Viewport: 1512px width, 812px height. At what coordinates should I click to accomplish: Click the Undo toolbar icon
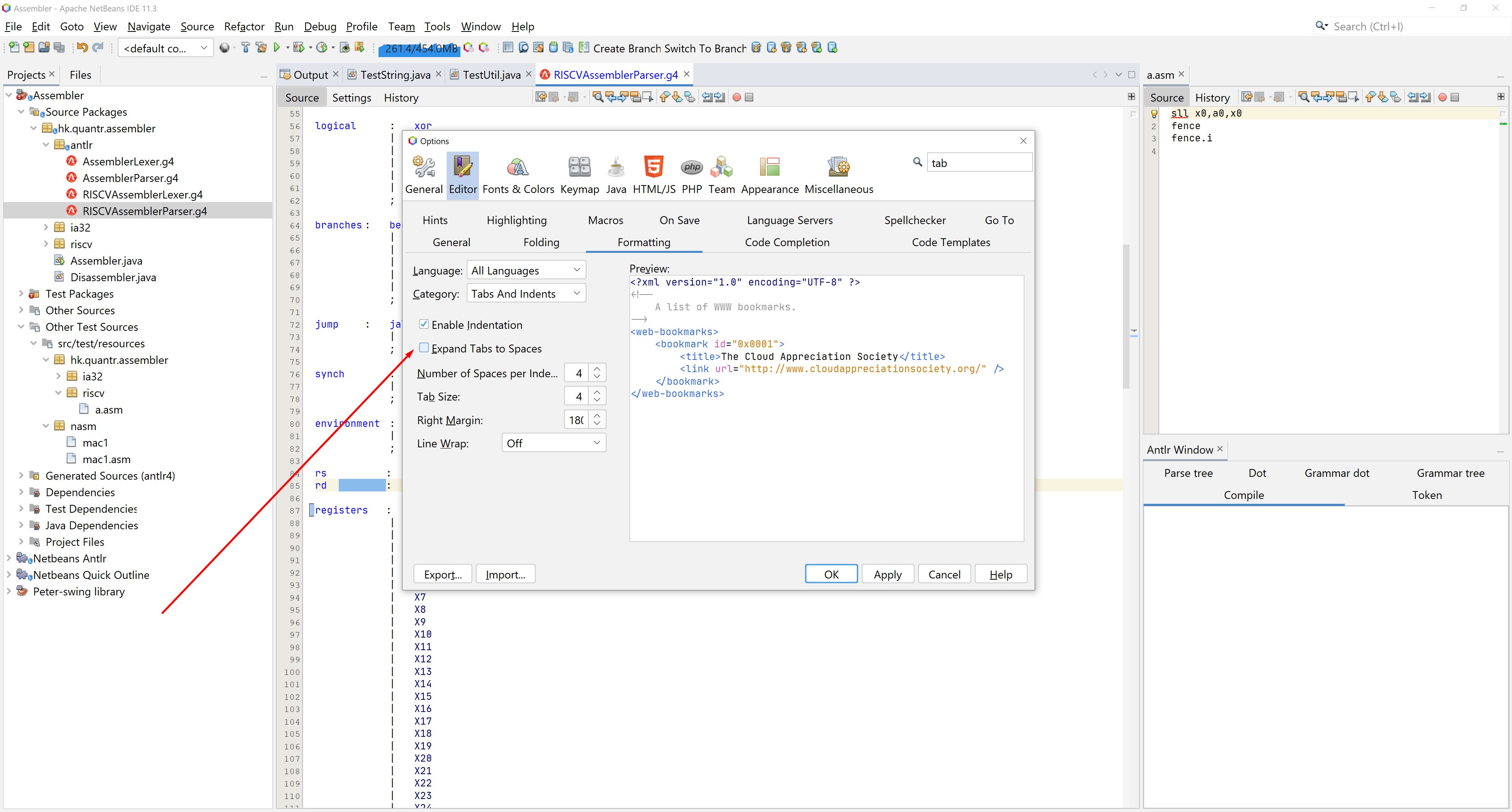pyautogui.click(x=82, y=48)
